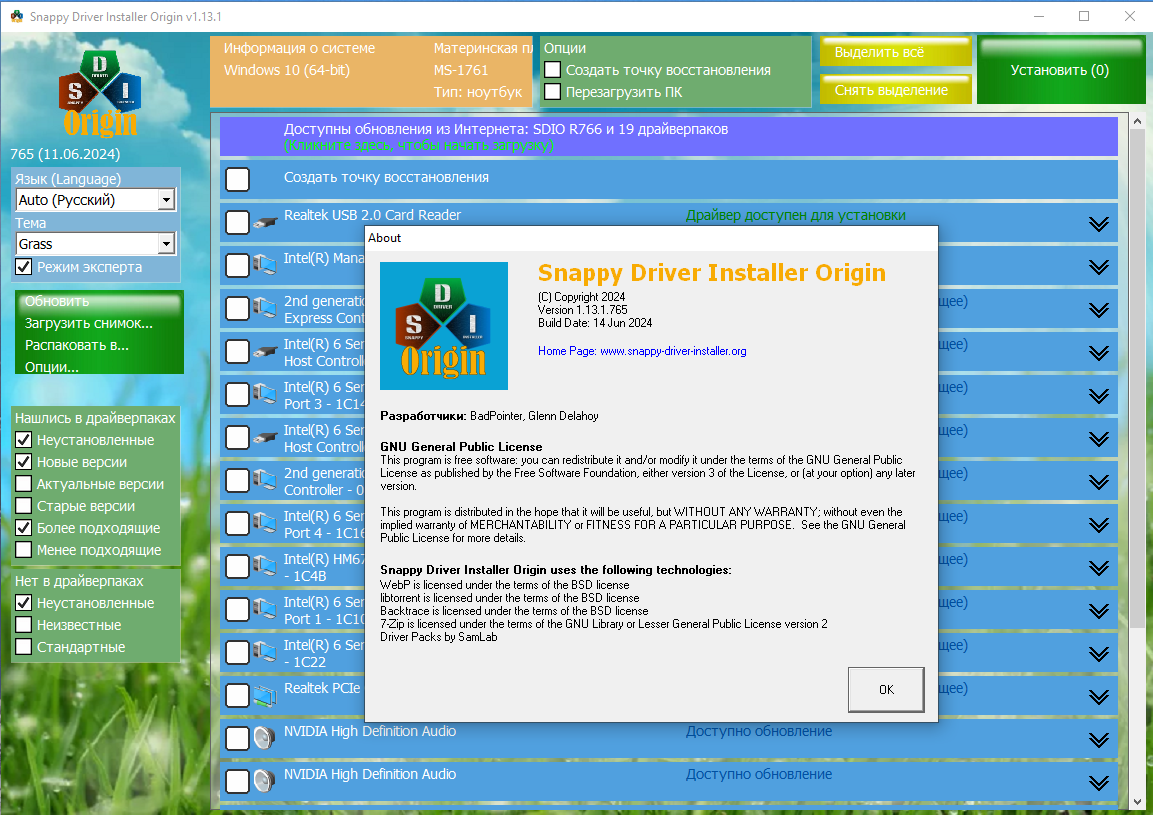
Task: Click the device icon for Port 4 - 1C16 row
Action: 265,523
